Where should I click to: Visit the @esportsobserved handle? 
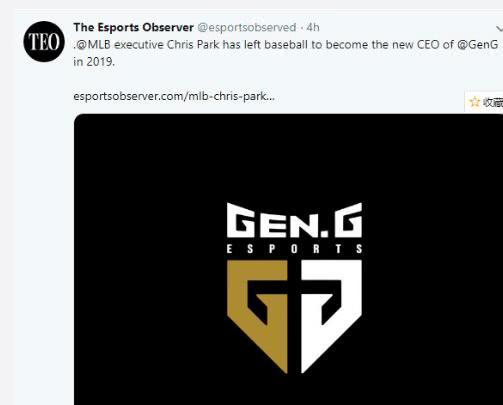point(247,27)
